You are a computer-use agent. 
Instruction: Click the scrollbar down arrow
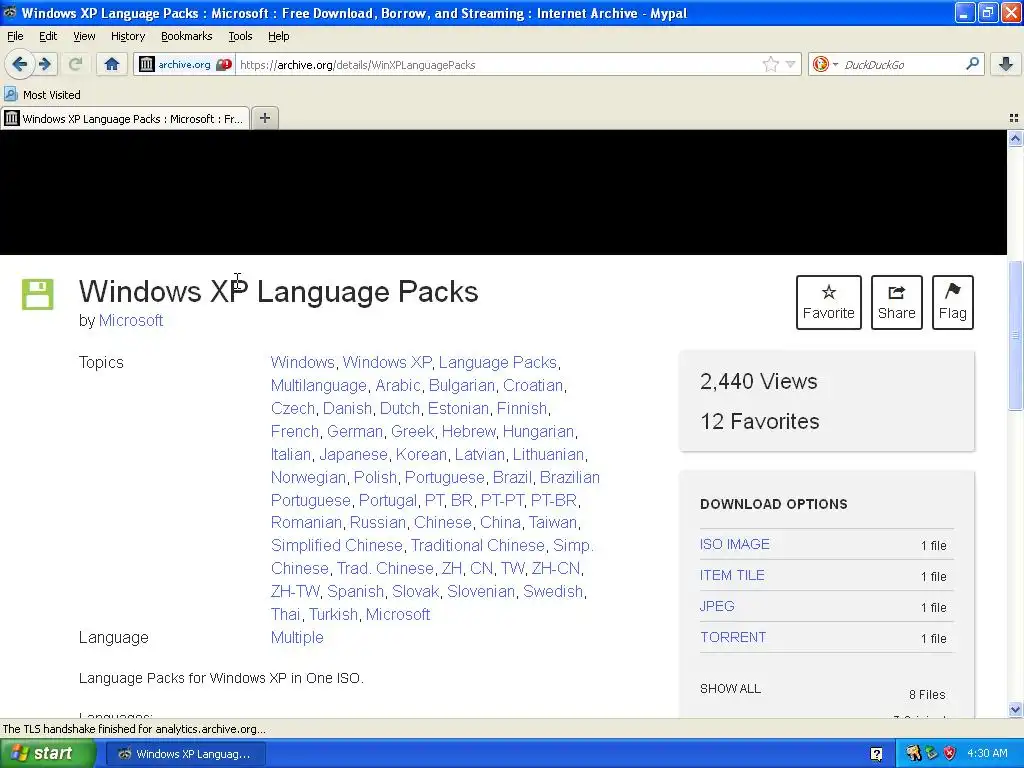point(1015,710)
